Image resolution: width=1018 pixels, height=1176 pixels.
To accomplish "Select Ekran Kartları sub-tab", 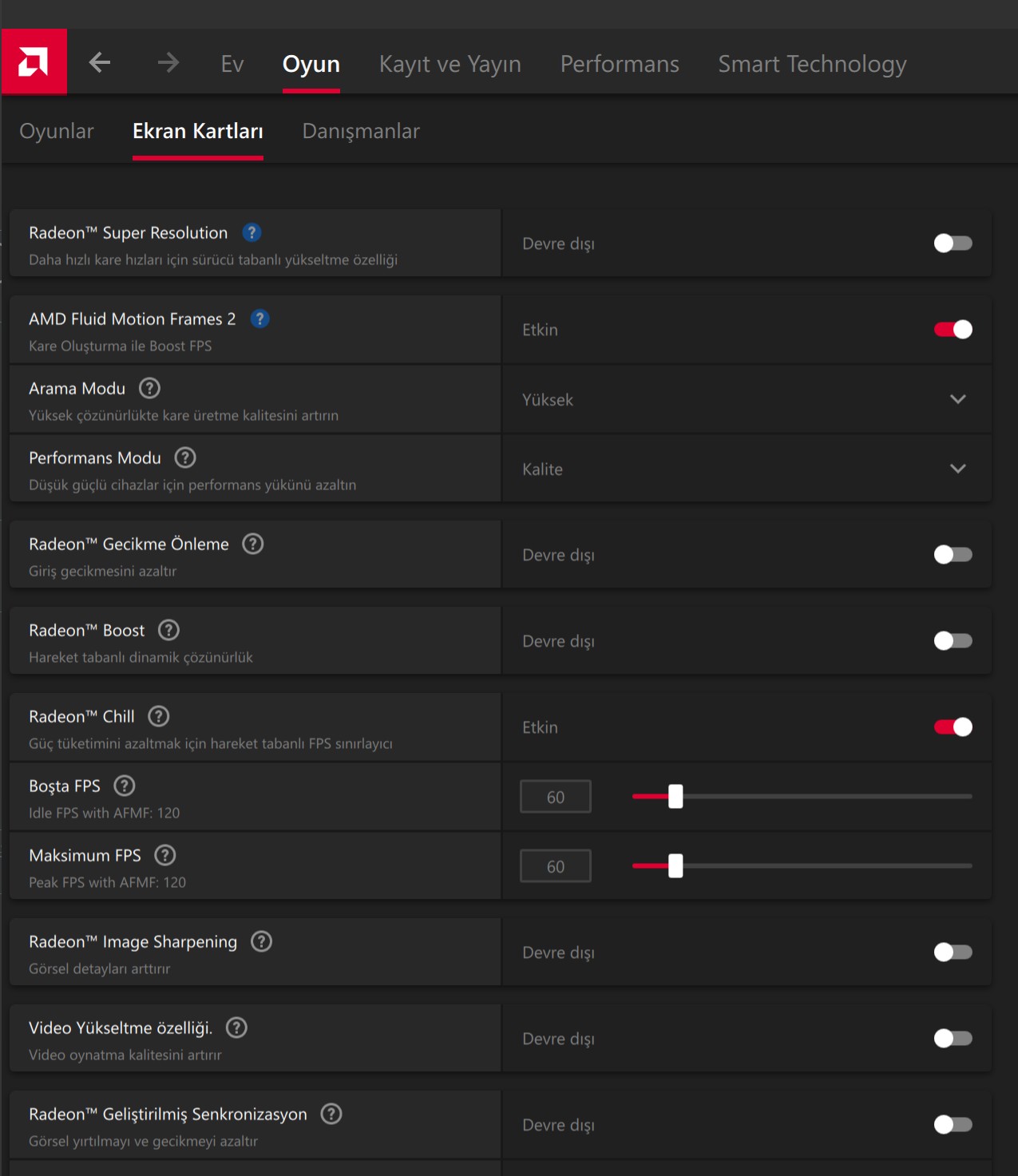I will pos(198,131).
